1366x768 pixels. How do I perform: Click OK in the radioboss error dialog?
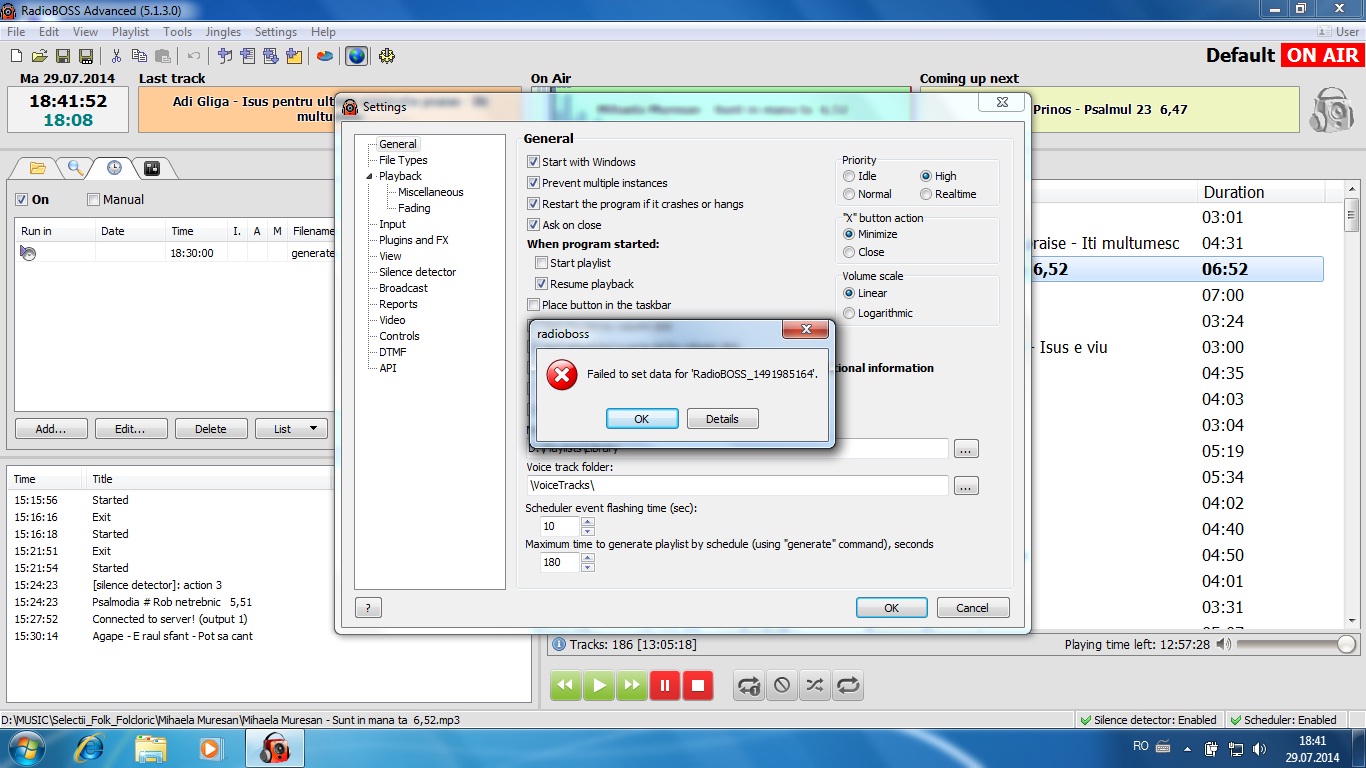click(x=642, y=419)
